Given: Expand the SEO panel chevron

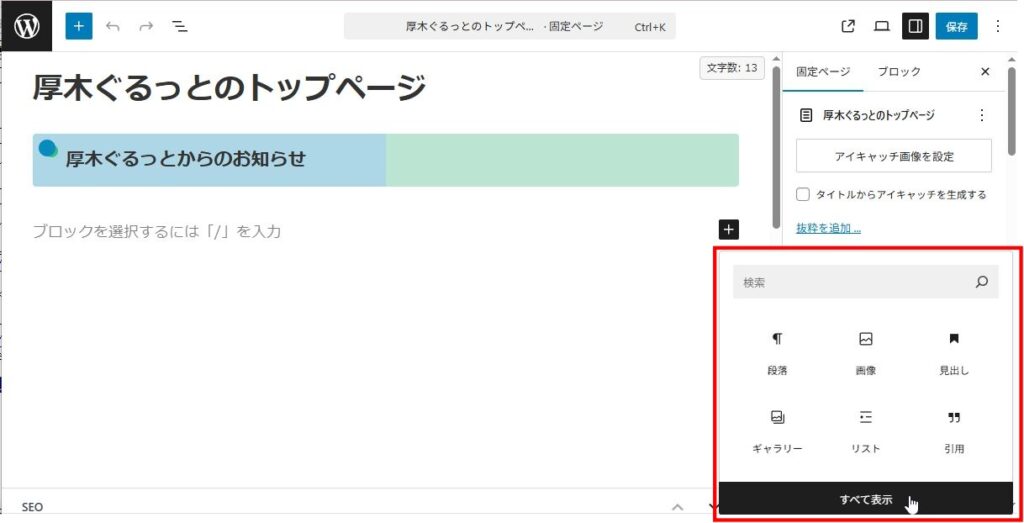Looking at the screenshot, I should (677, 507).
